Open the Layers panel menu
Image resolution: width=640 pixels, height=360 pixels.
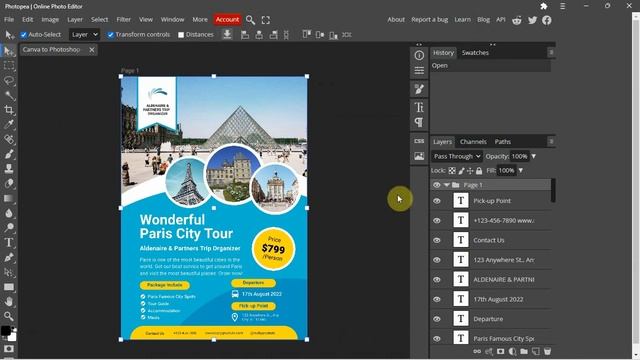click(551, 141)
